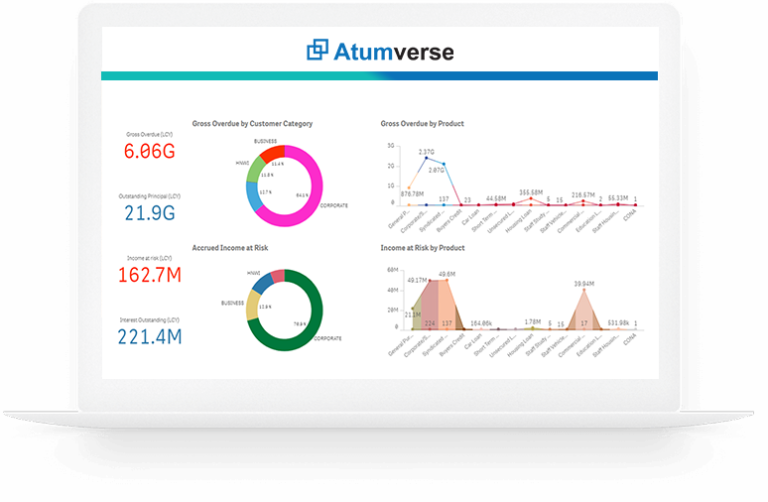768x502 pixels.
Task: Click the Gross Overdue by Customer Category title
Action: click(x=252, y=124)
